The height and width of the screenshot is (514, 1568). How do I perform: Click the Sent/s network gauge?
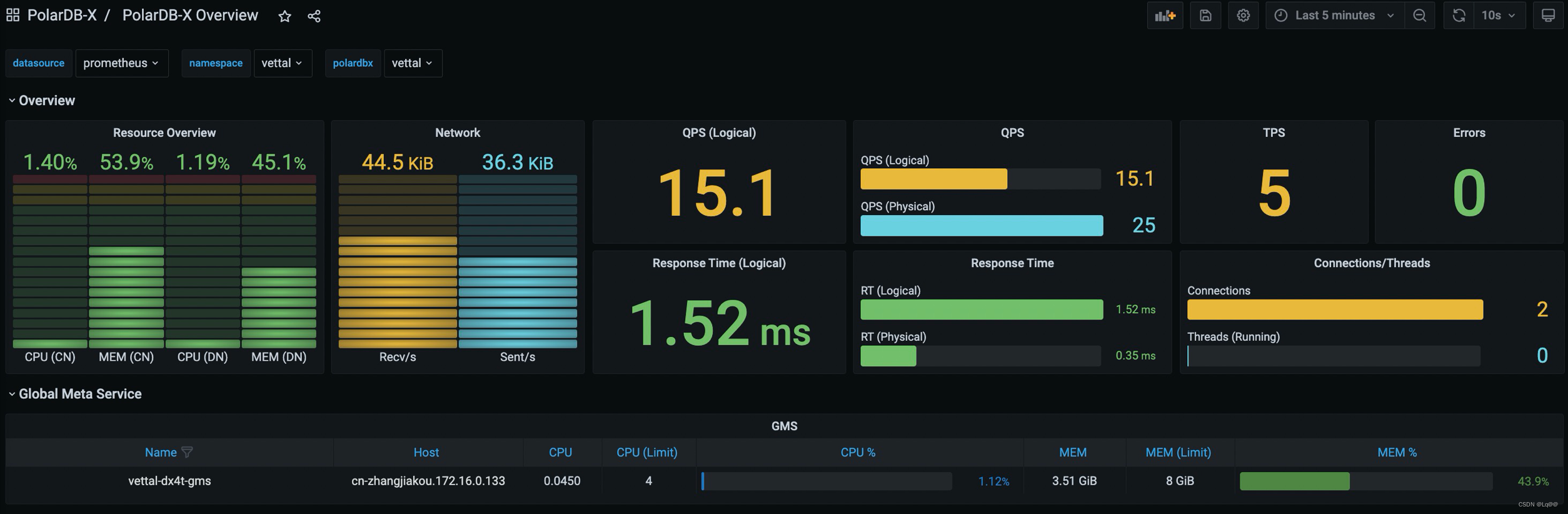[x=518, y=261]
